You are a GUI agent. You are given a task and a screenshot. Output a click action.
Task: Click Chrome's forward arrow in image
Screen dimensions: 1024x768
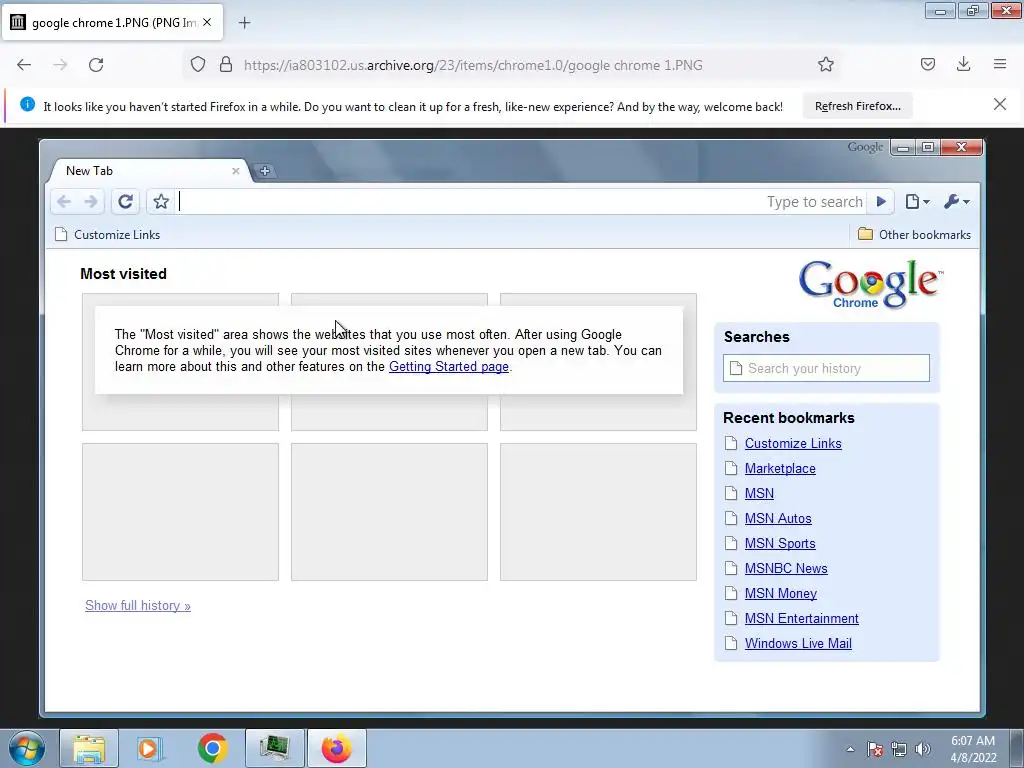(x=91, y=202)
